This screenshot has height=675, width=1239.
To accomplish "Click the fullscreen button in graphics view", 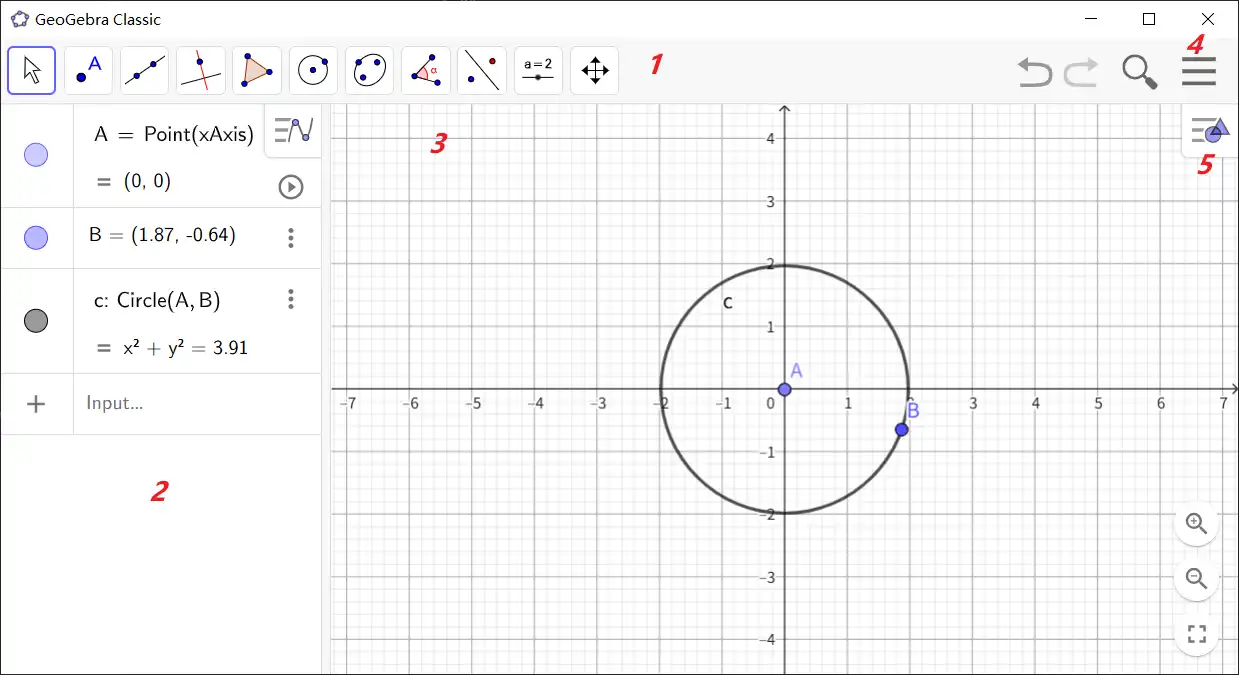I will click(x=1196, y=632).
